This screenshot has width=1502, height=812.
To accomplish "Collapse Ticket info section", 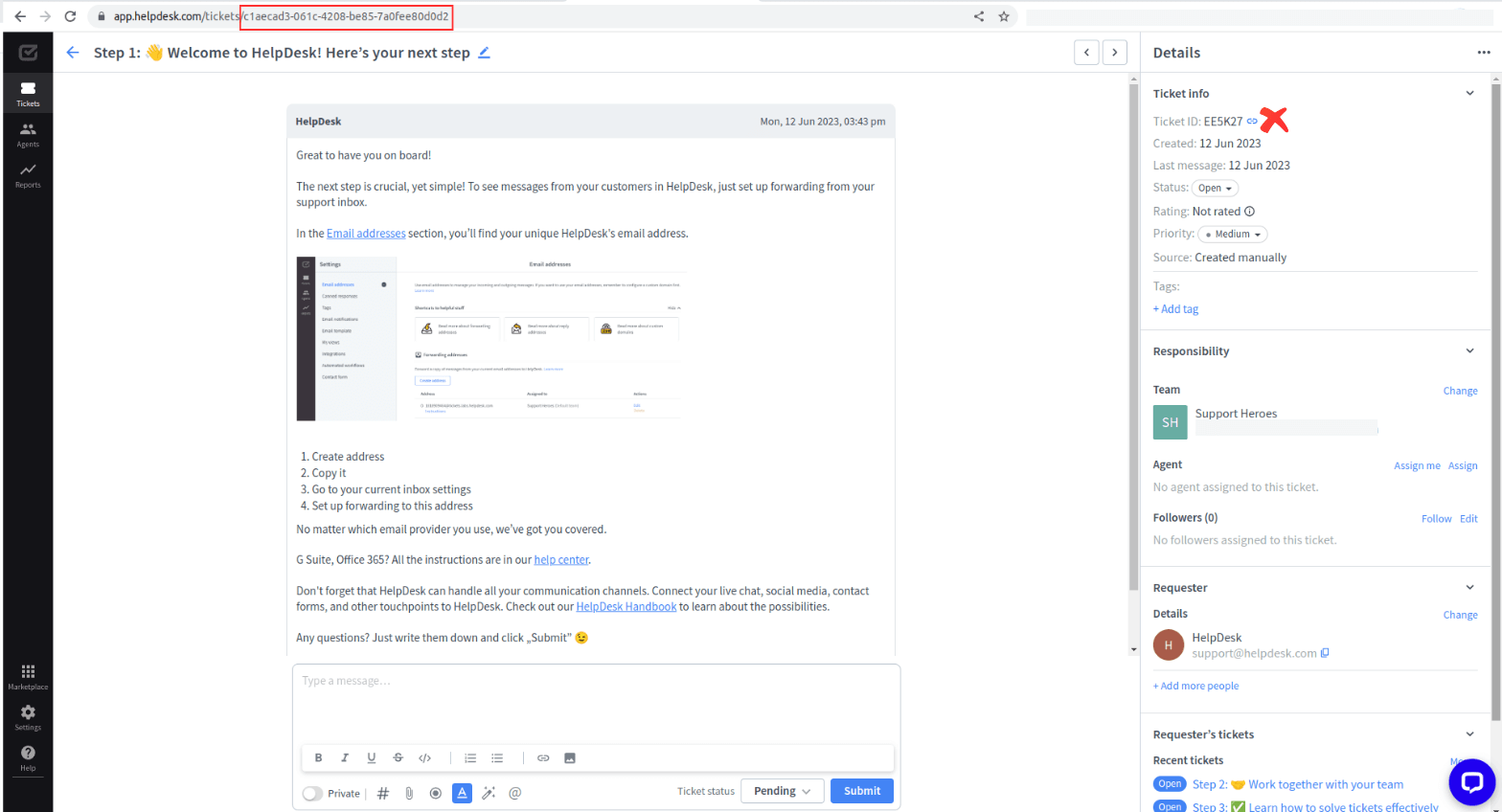I will (1469, 93).
